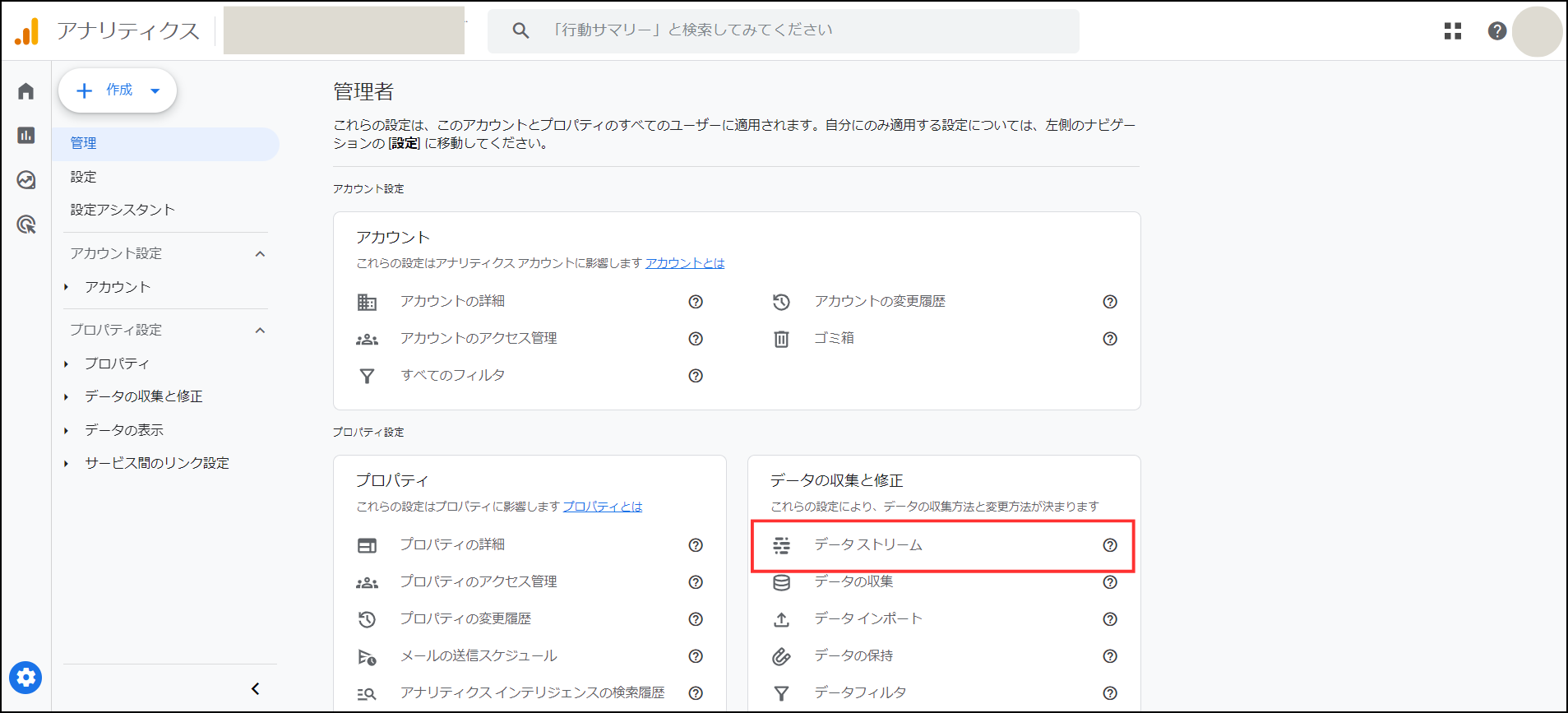Click the プロパティのアクセス管理 people icon
1568x713 pixels.
coord(367,582)
